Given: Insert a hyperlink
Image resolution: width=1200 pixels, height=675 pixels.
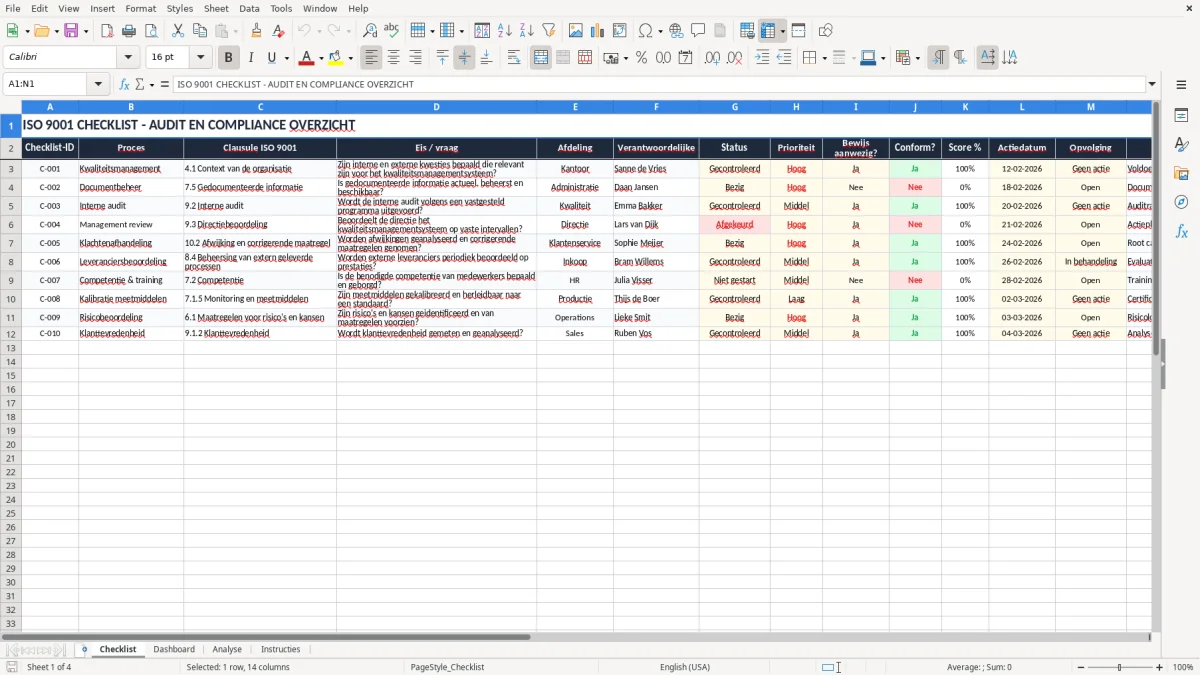Looking at the screenshot, I should 676,31.
